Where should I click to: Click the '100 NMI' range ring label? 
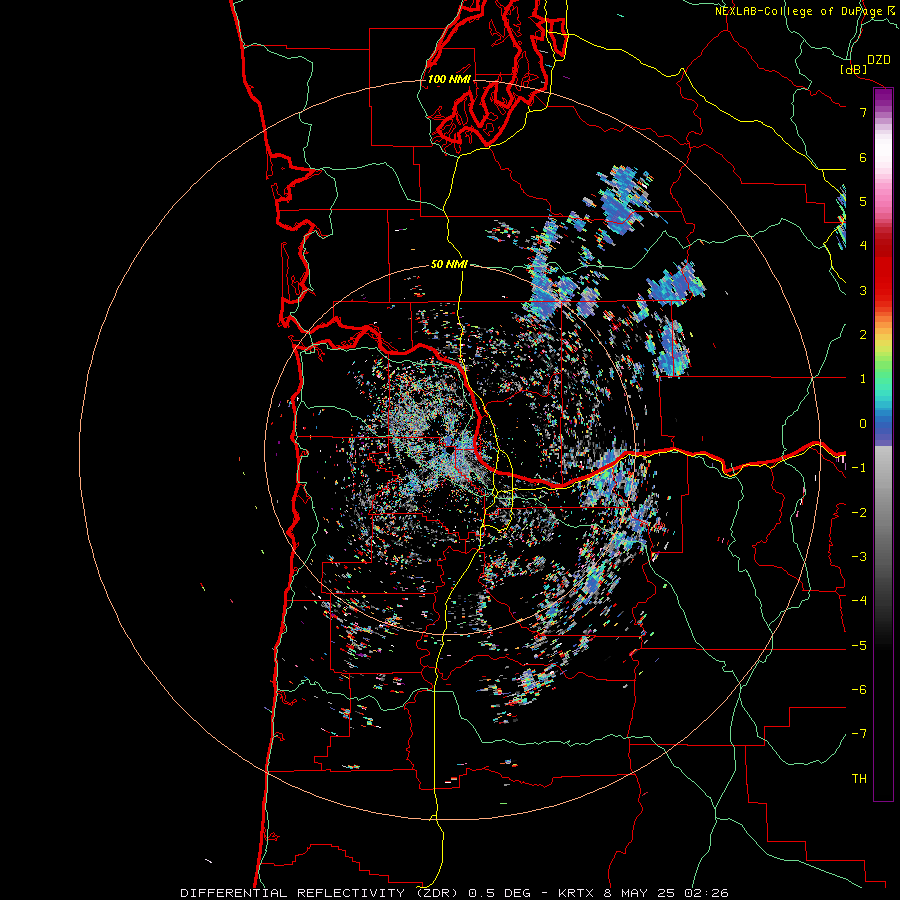(449, 79)
